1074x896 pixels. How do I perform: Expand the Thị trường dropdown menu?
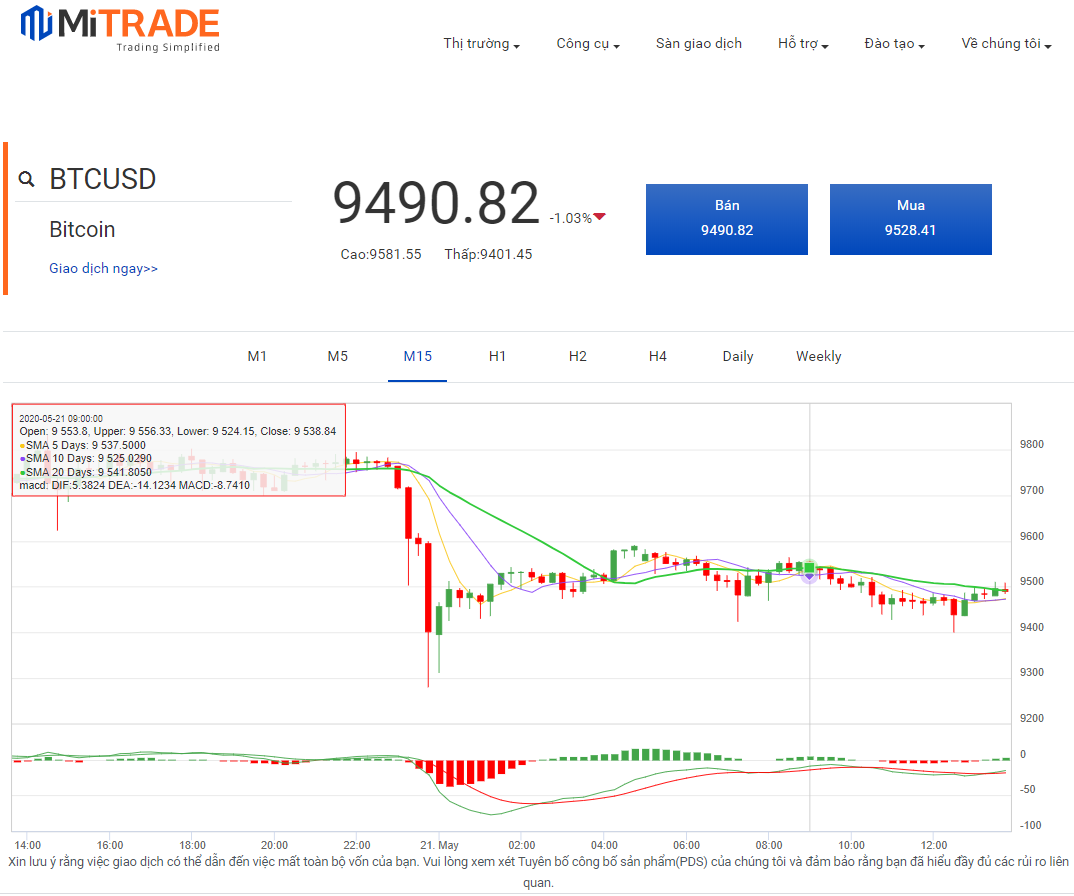pyautogui.click(x=481, y=44)
